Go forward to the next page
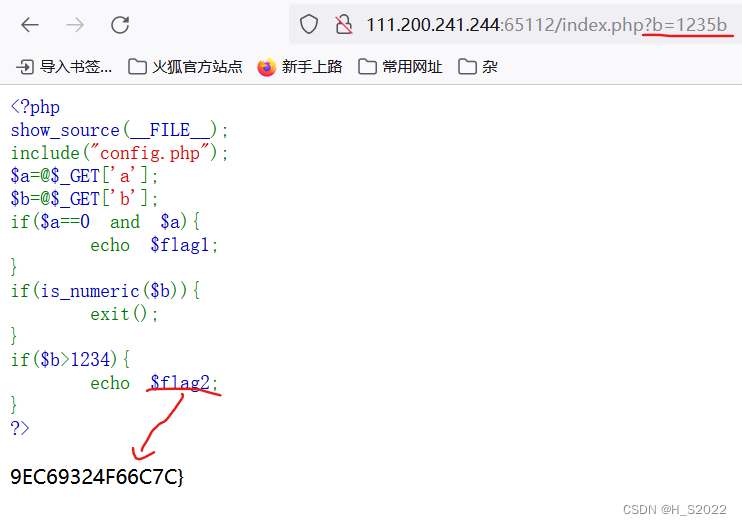742x525 pixels. [x=75, y=25]
